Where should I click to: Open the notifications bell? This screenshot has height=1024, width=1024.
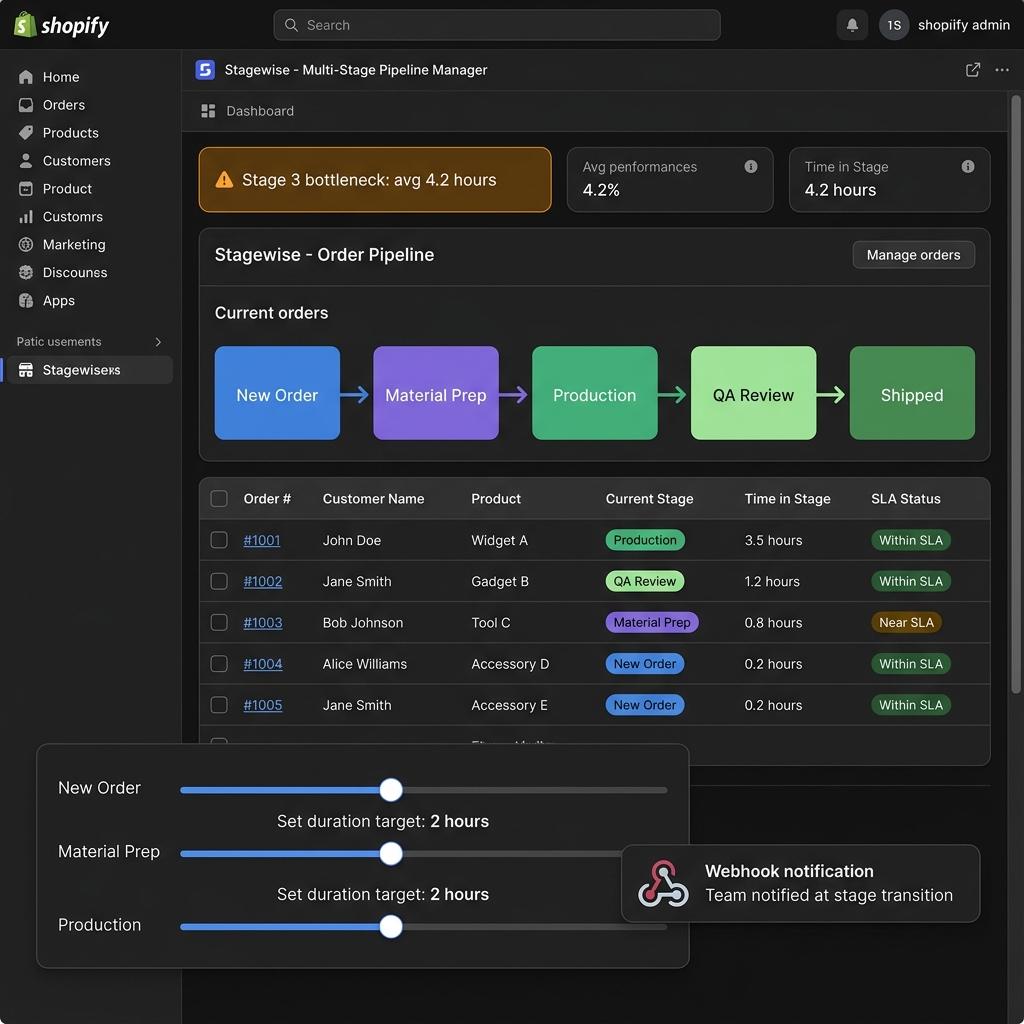[852, 25]
